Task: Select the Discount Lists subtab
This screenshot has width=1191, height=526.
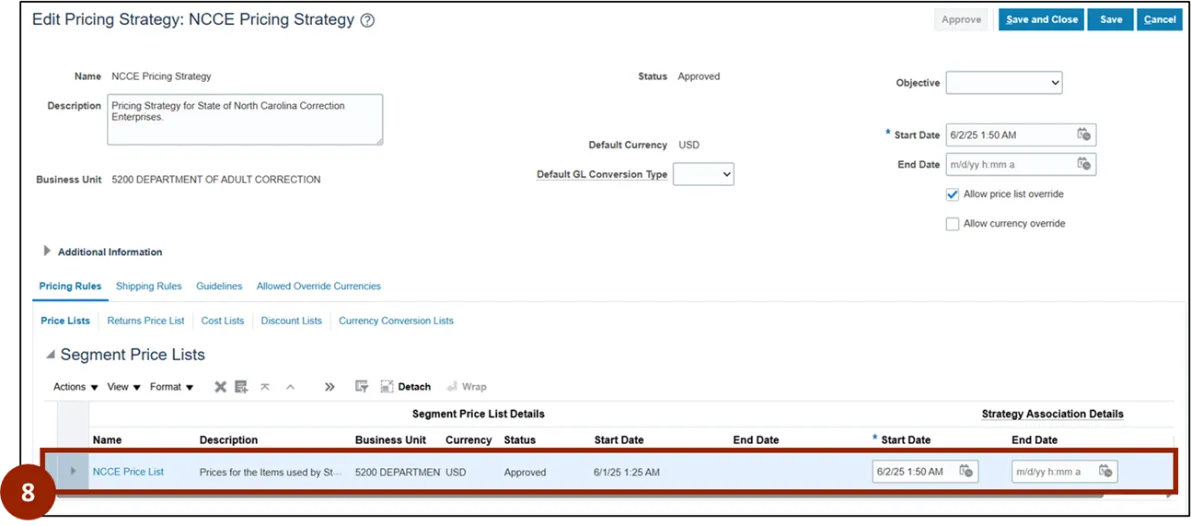Action: point(292,321)
